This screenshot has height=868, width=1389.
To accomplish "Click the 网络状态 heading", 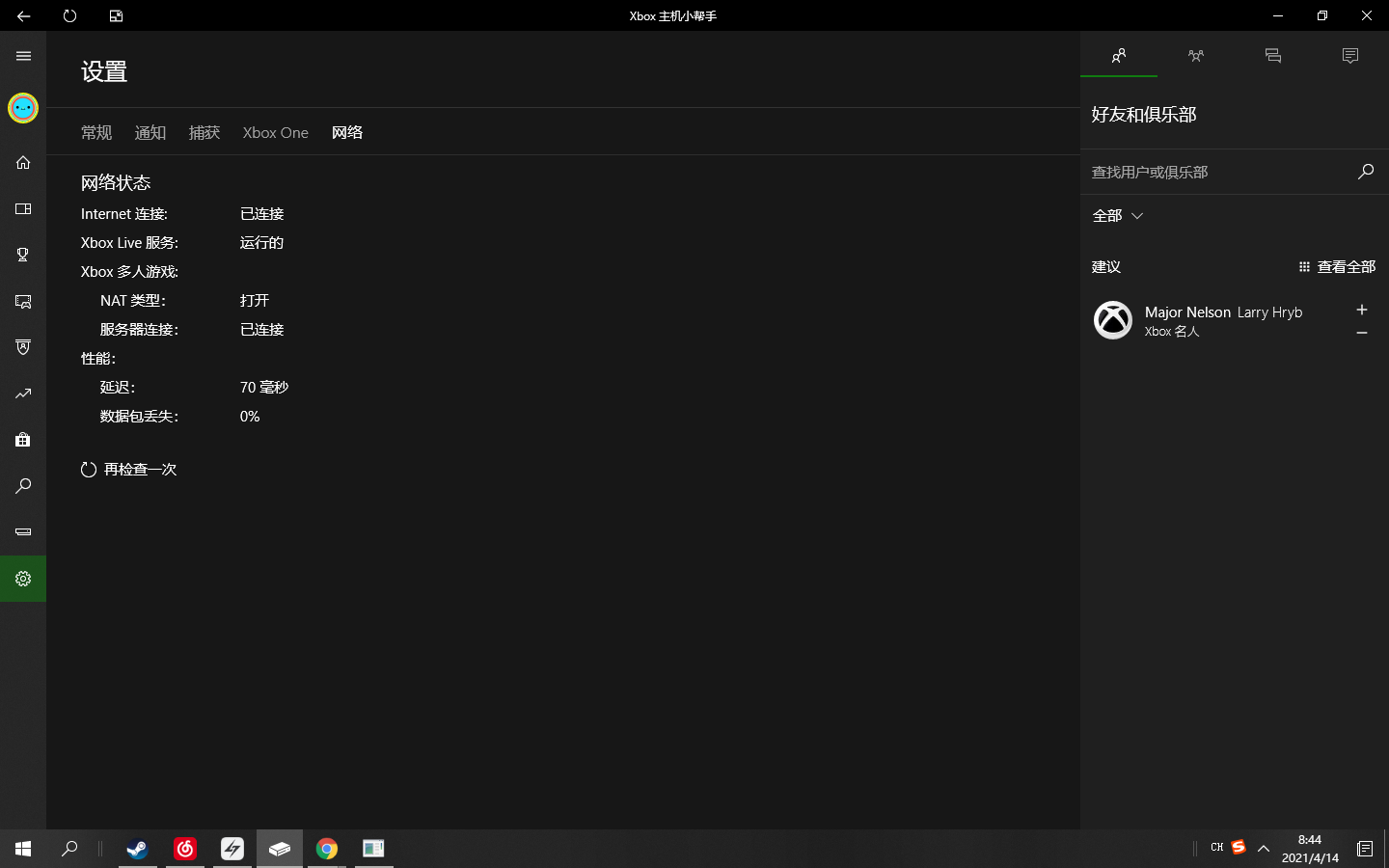I will 116,183.
